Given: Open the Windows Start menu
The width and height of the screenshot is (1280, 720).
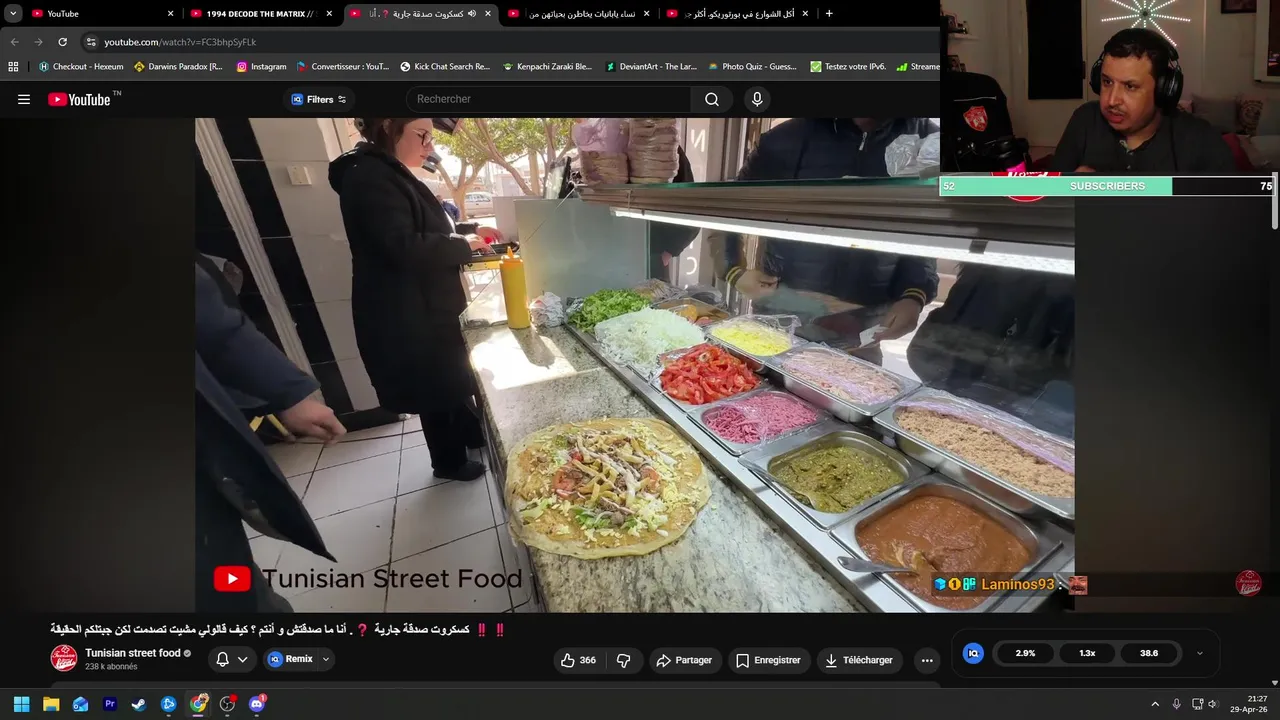Looking at the screenshot, I should coord(21,704).
